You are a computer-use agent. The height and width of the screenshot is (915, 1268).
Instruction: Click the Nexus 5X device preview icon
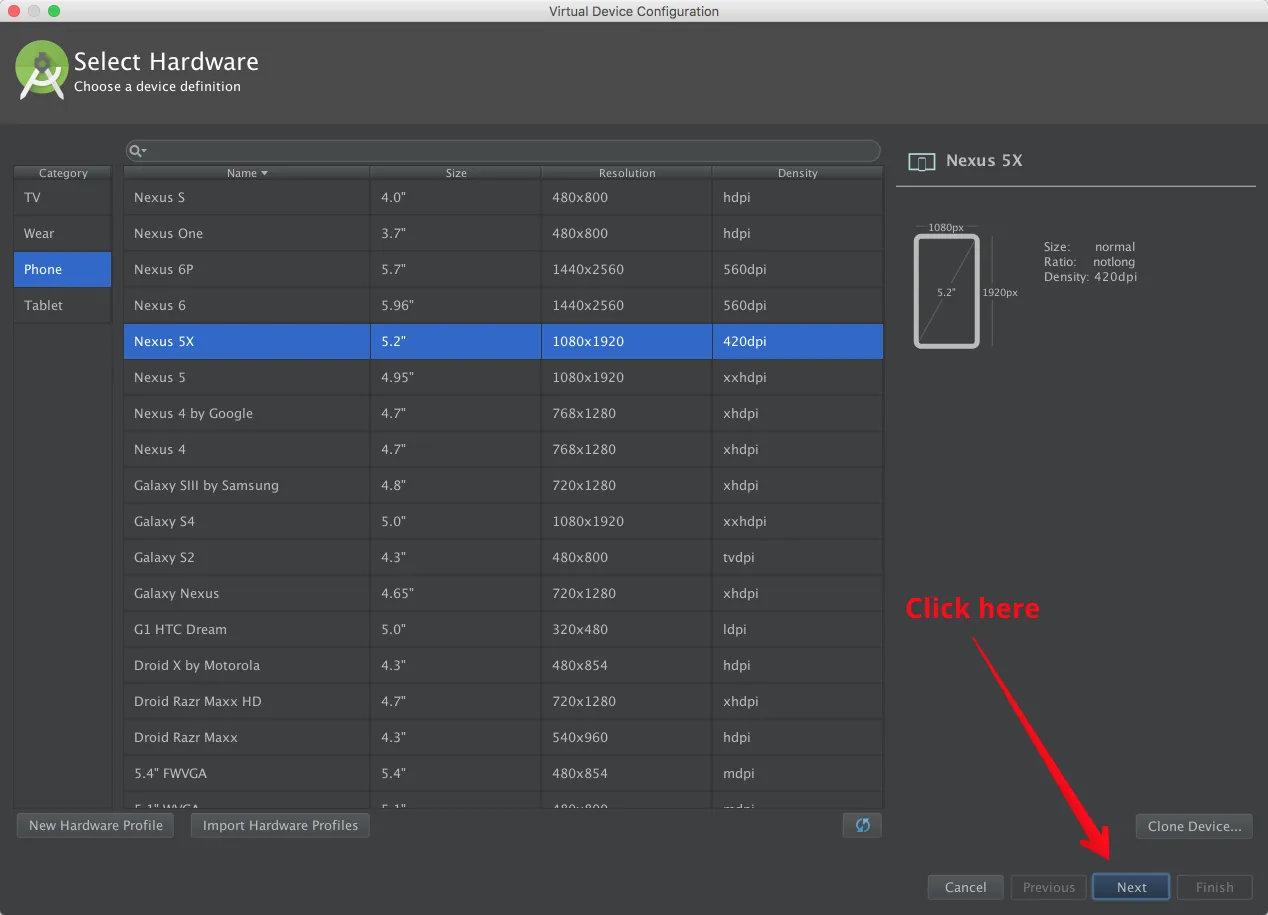[x=921, y=161]
